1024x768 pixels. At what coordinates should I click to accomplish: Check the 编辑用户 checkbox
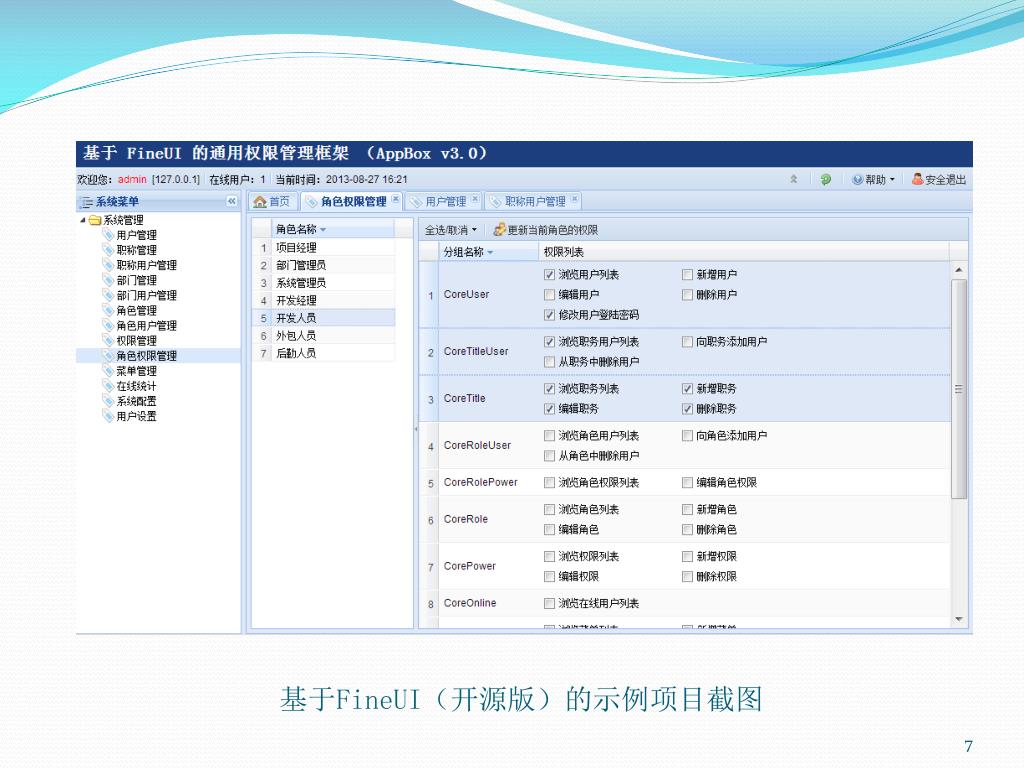[x=549, y=295]
